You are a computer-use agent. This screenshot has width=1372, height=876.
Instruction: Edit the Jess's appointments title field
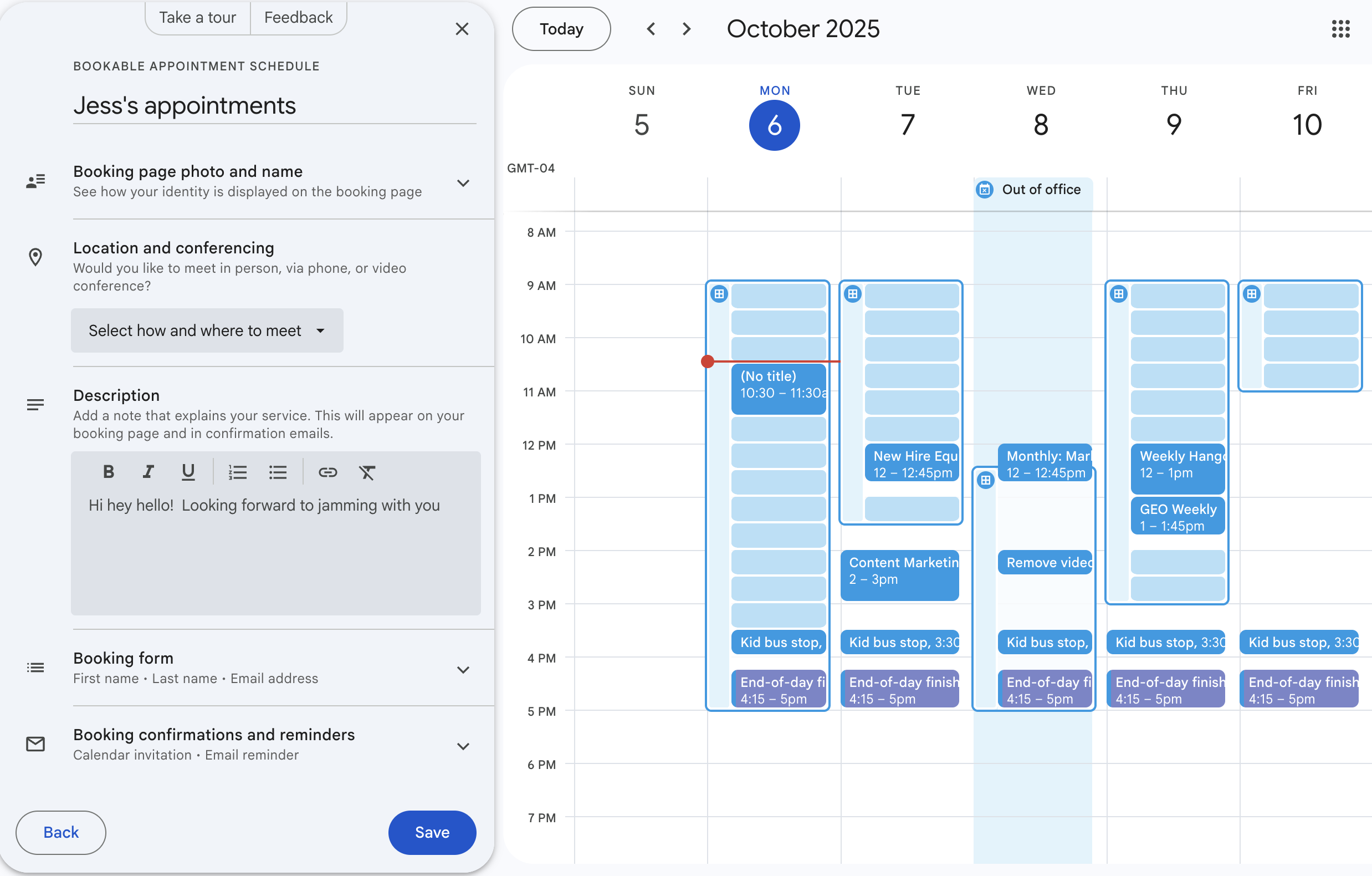point(274,106)
